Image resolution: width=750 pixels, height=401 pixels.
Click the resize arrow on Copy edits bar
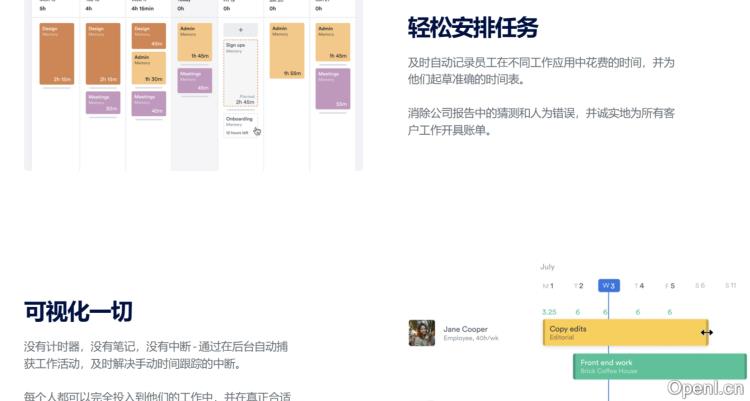tap(706, 333)
